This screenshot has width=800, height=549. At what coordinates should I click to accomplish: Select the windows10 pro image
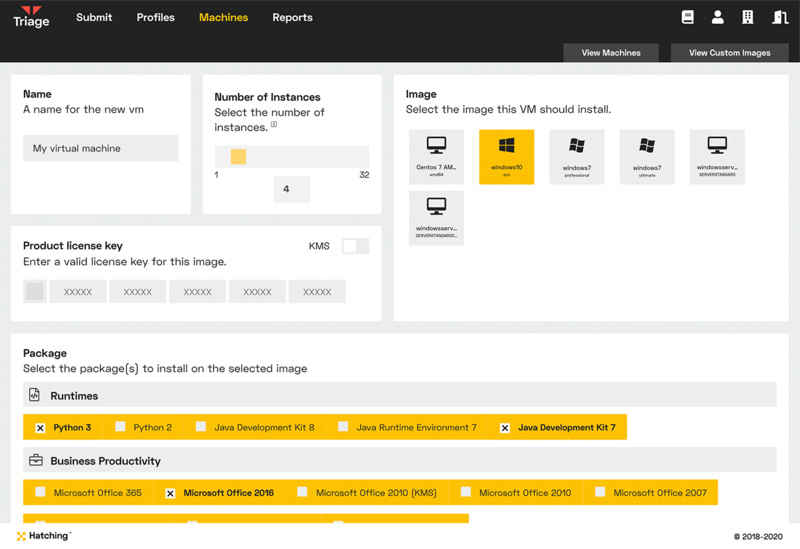(507, 157)
